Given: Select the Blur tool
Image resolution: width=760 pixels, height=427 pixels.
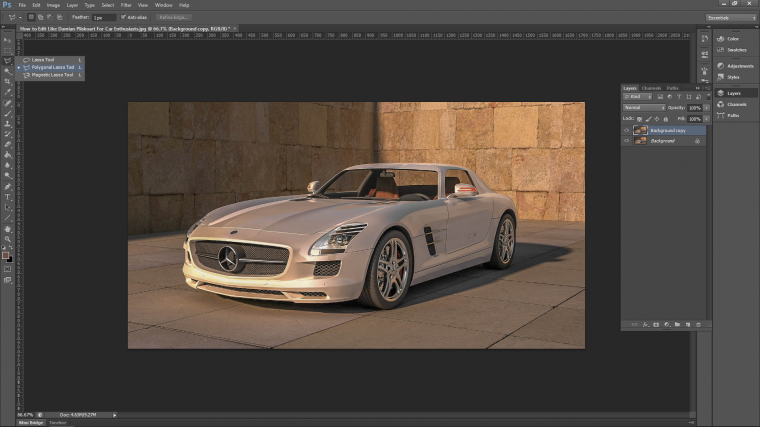Looking at the screenshot, I should pos(7,165).
